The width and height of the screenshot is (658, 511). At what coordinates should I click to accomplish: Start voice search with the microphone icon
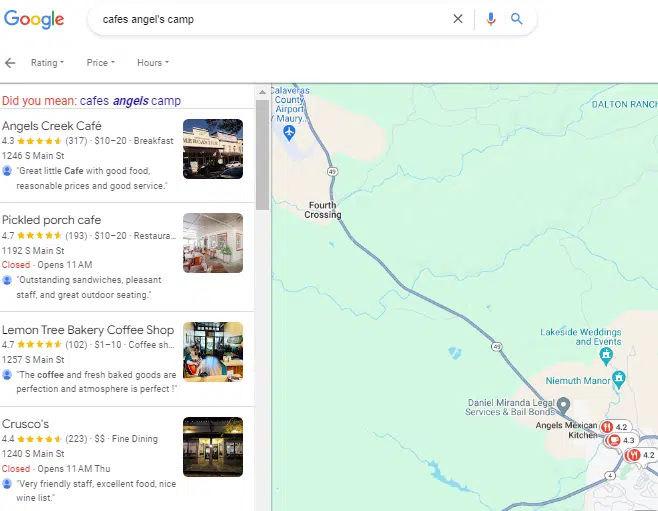[491, 19]
